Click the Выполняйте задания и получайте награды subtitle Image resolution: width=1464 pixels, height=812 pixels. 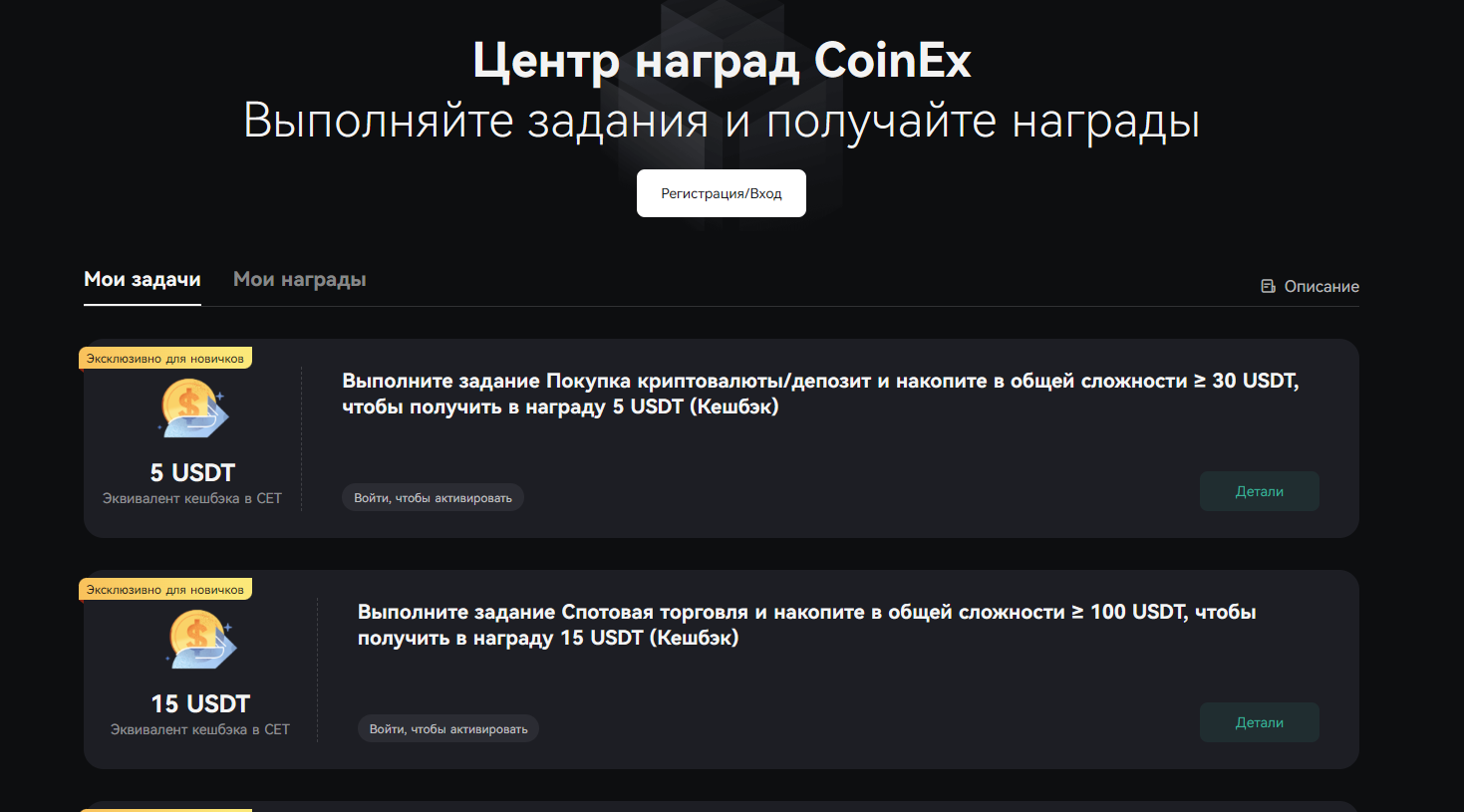click(x=722, y=121)
